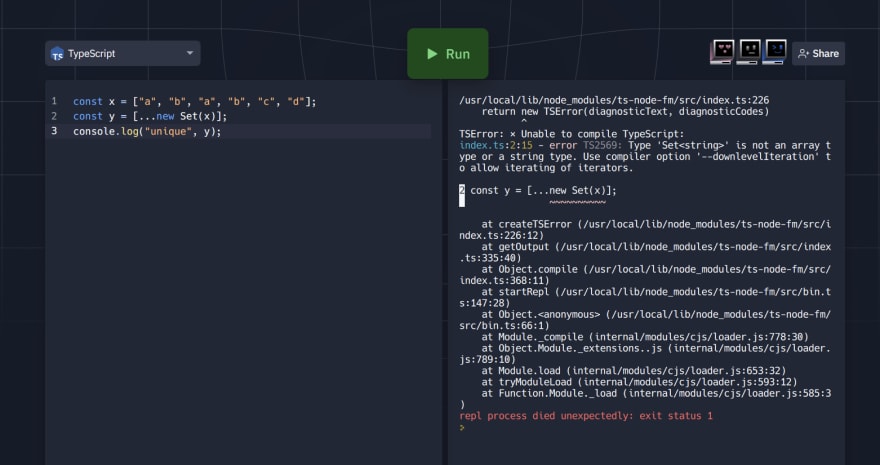Viewport: 880px width, 465px height.
Task: Click 'at createTSError' stack trace line
Action: [x=645, y=230]
